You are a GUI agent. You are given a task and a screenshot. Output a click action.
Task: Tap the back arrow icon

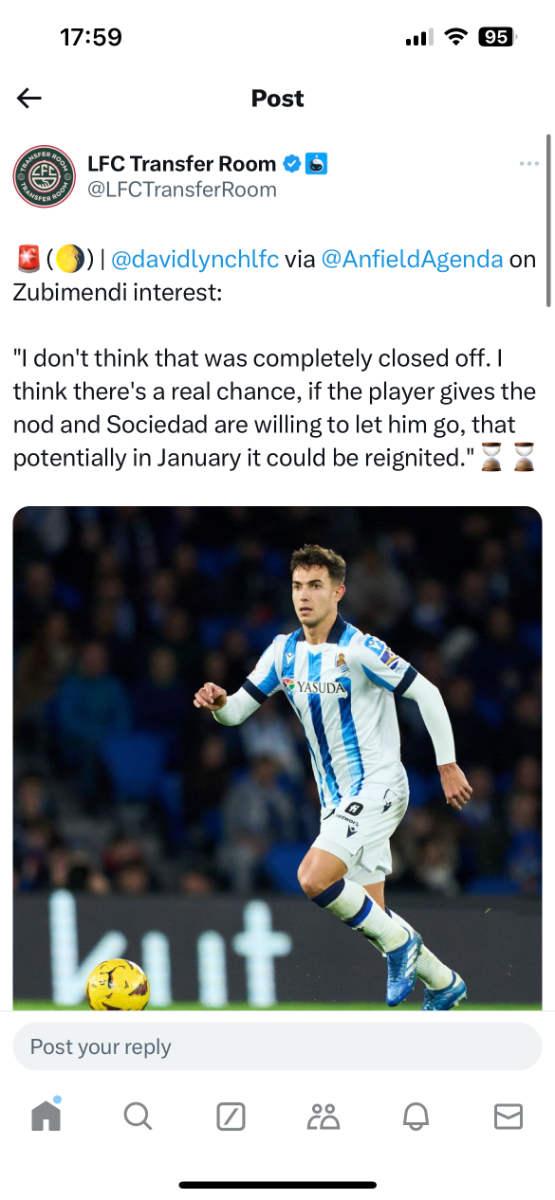29,98
